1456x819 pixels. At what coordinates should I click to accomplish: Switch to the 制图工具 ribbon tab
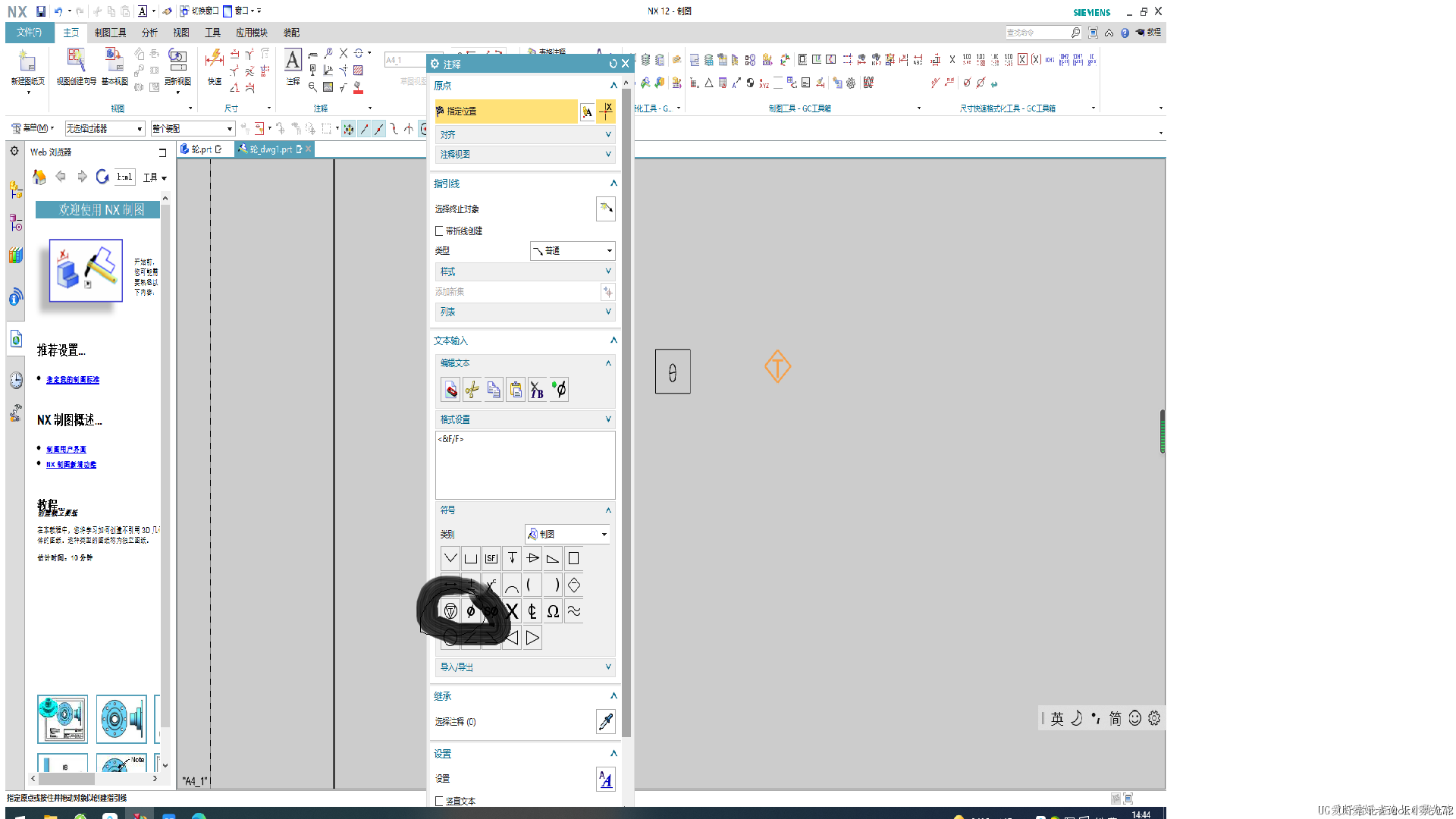(x=111, y=33)
